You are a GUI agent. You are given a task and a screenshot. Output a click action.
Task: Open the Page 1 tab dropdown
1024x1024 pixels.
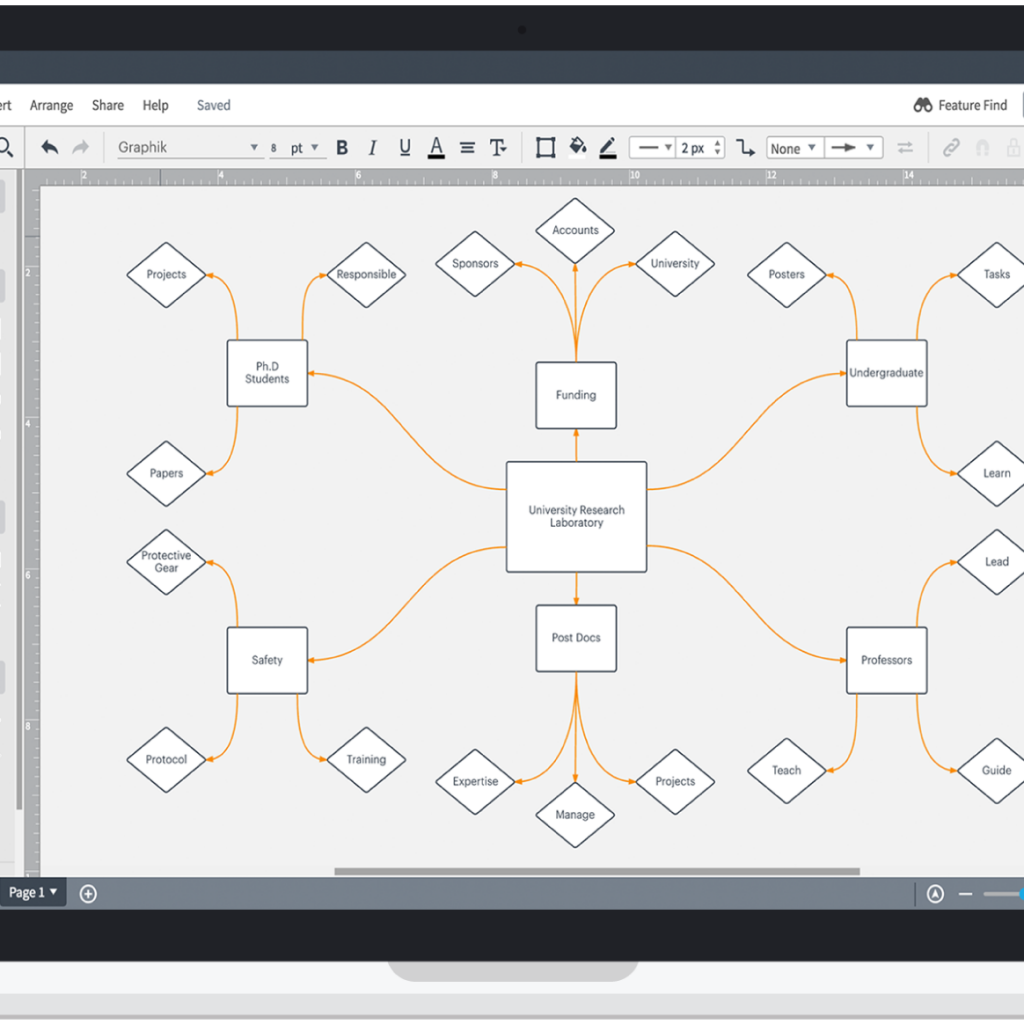33,893
